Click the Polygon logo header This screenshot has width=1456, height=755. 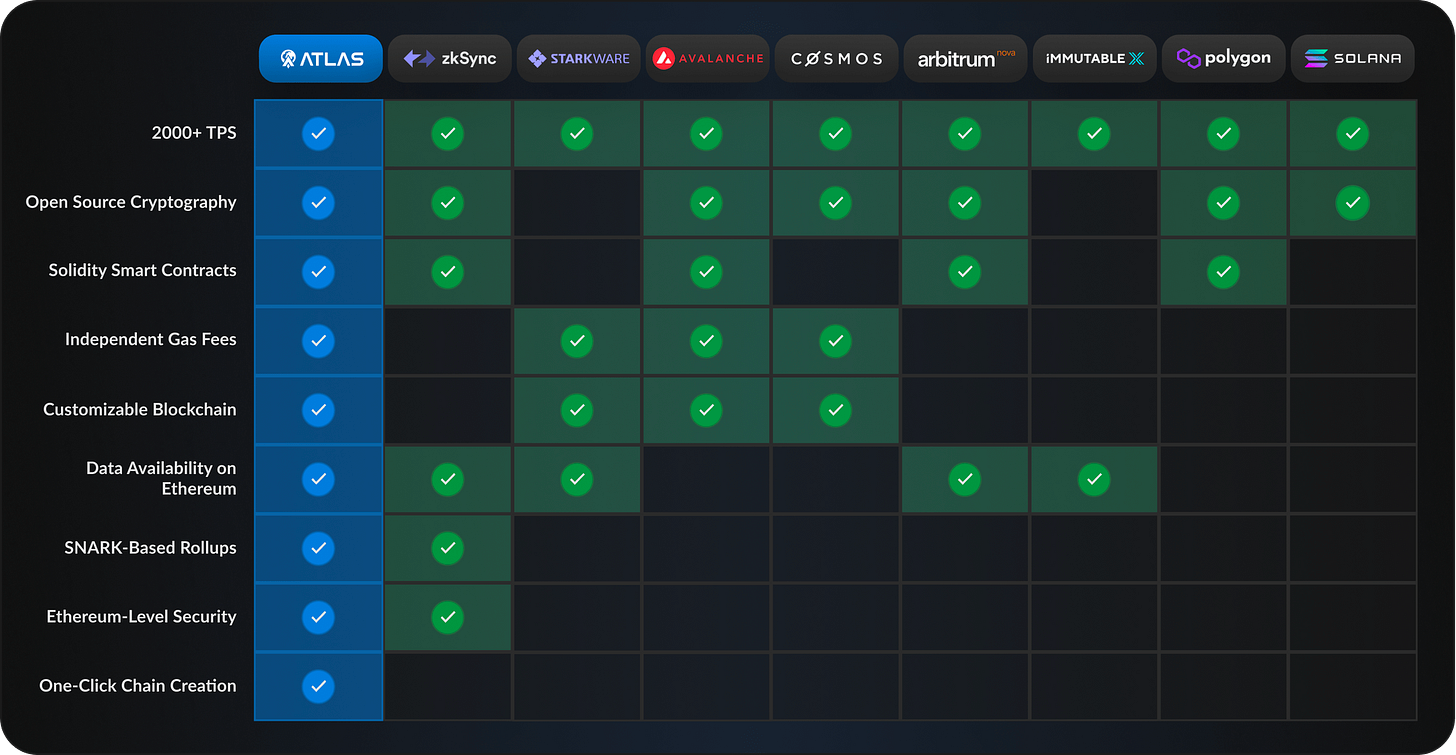(x=1223, y=59)
